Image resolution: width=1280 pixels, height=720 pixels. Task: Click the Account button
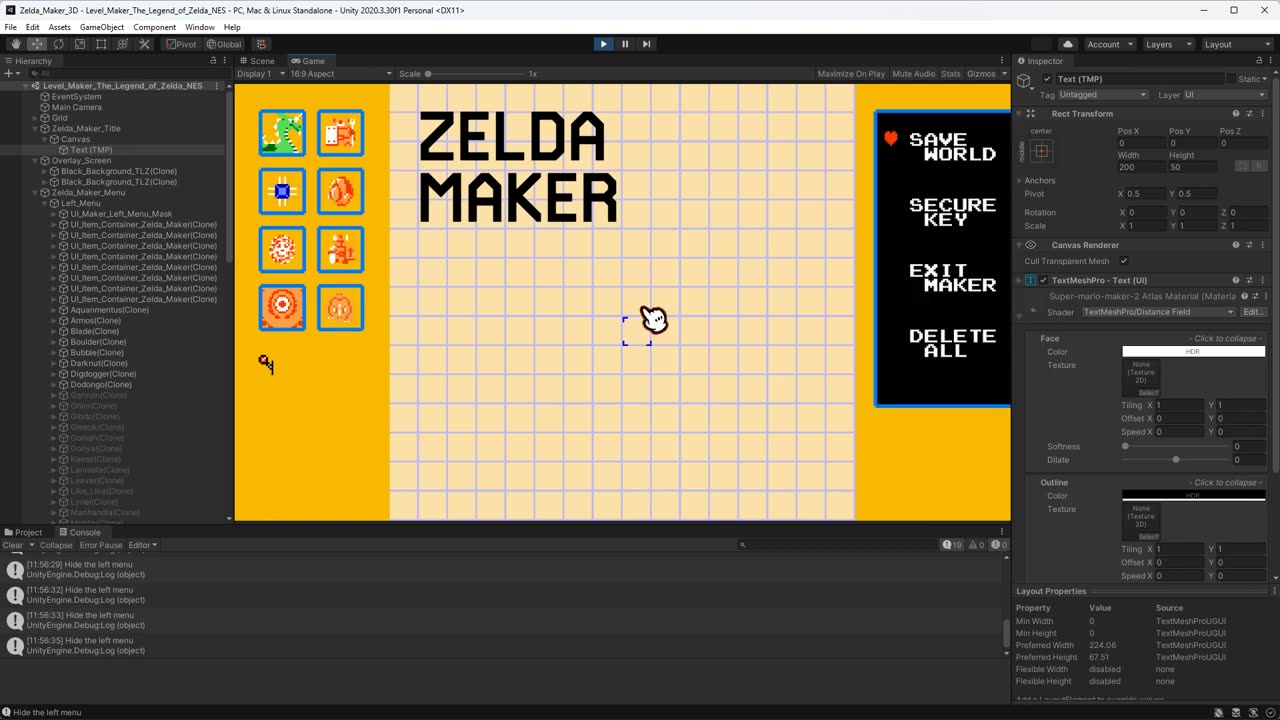(1108, 44)
